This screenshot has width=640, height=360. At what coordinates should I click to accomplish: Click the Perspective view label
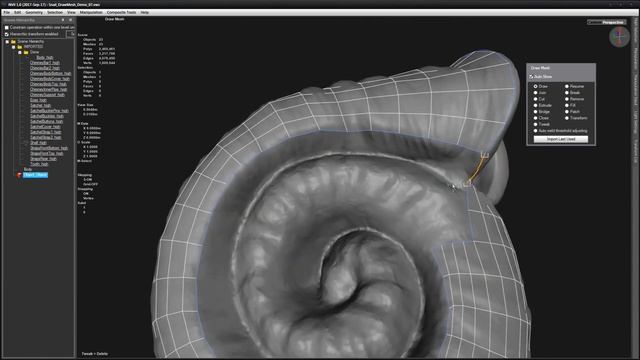click(x=613, y=22)
